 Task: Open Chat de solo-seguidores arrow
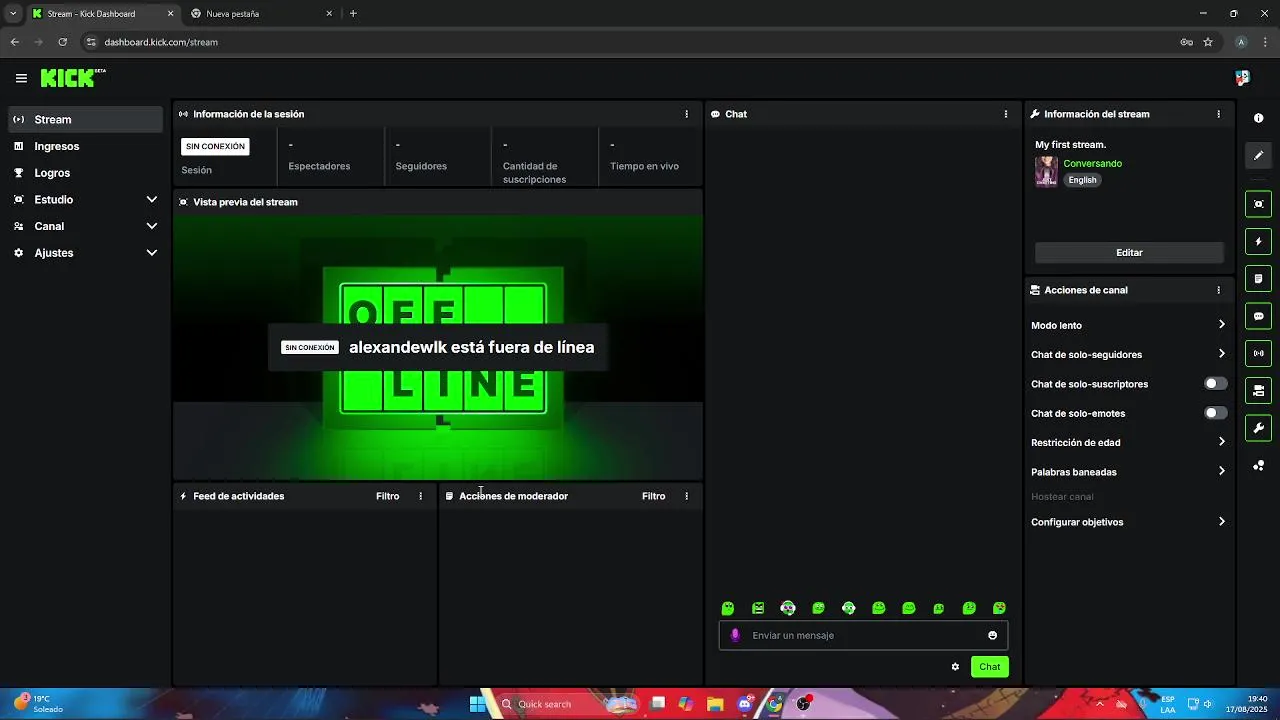(x=1221, y=354)
